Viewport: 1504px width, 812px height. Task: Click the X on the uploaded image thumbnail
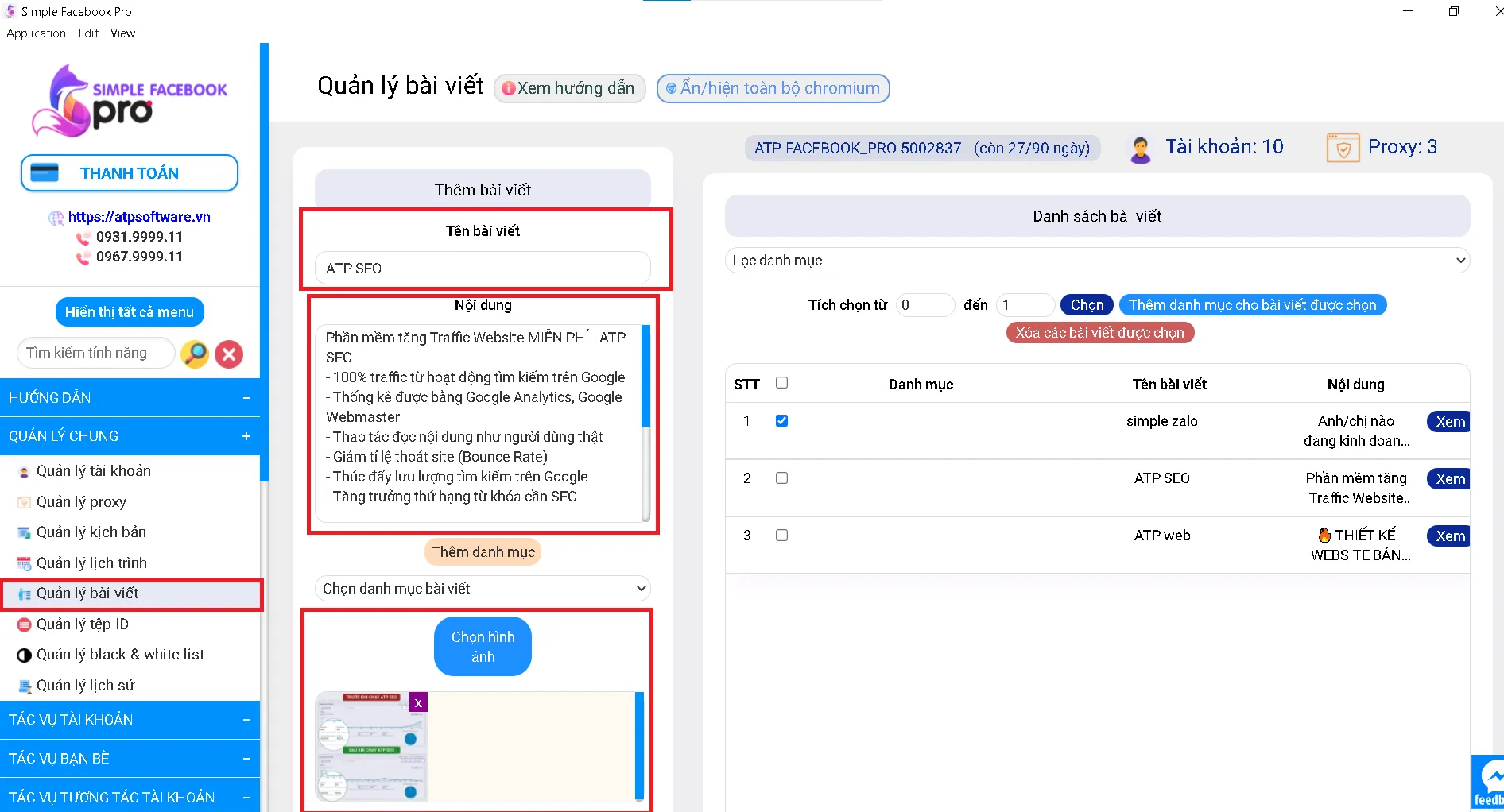[418, 702]
